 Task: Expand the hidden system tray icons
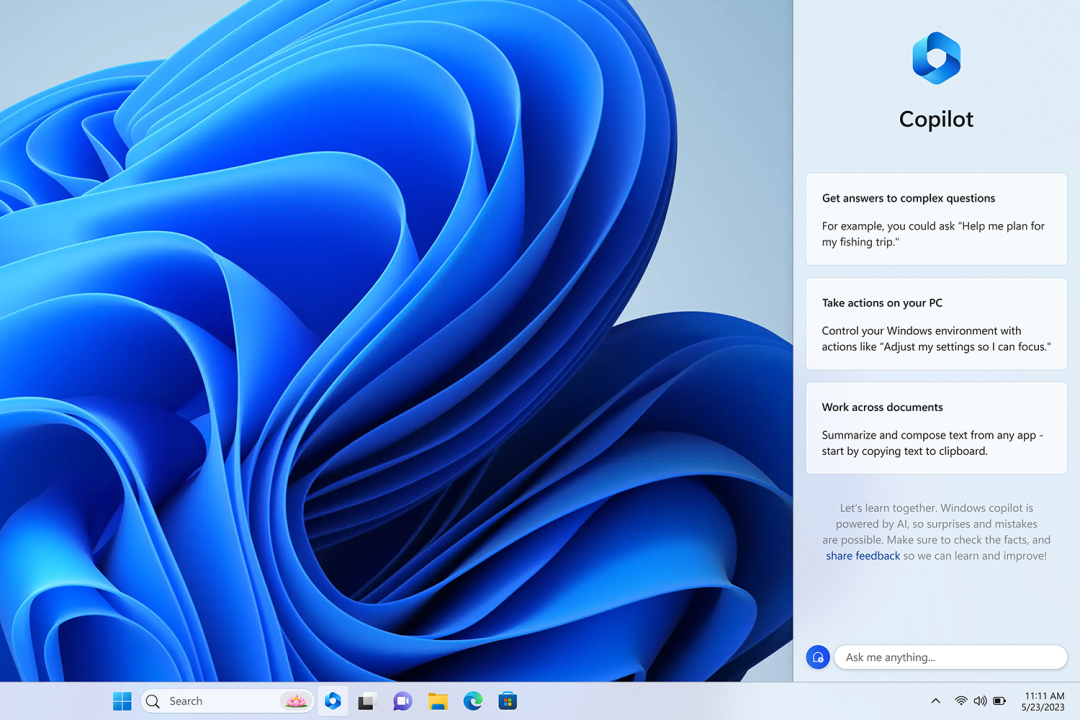click(x=935, y=701)
